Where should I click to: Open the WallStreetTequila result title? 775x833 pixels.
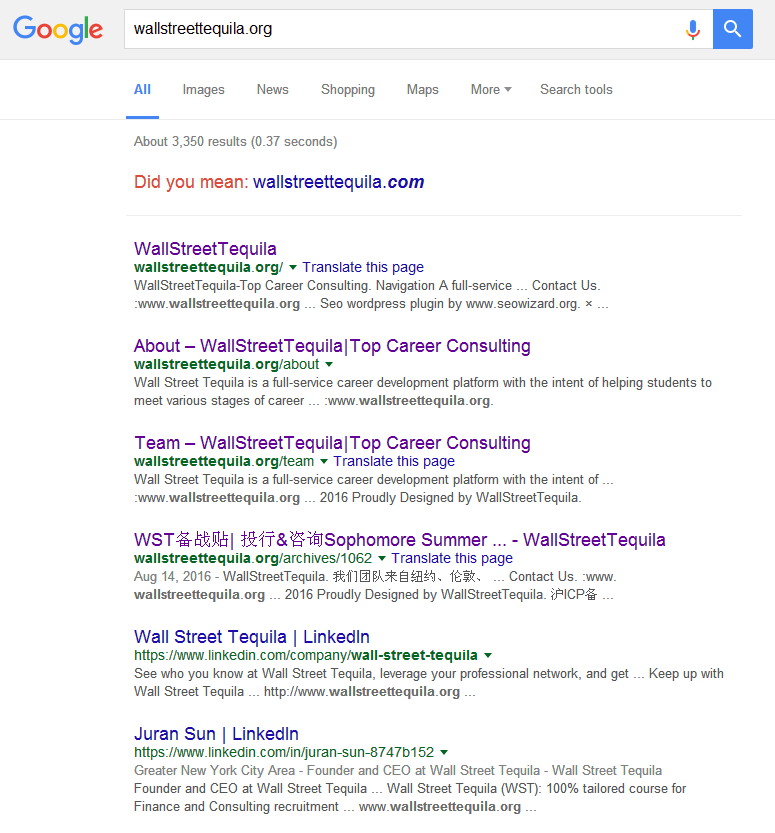click(x=205, y=249)
